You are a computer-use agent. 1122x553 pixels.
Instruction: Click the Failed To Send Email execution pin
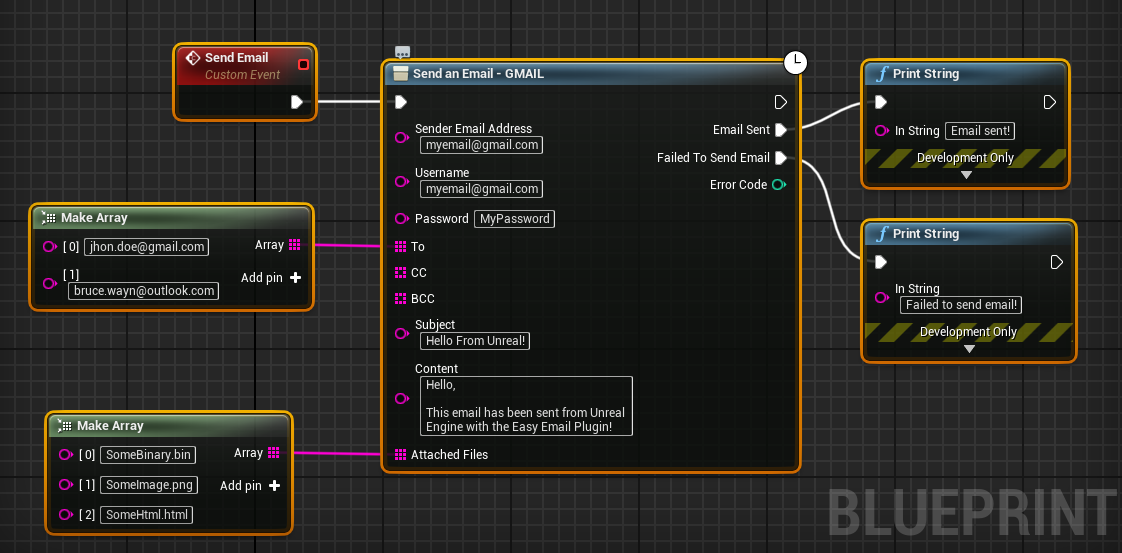(781, 157)
